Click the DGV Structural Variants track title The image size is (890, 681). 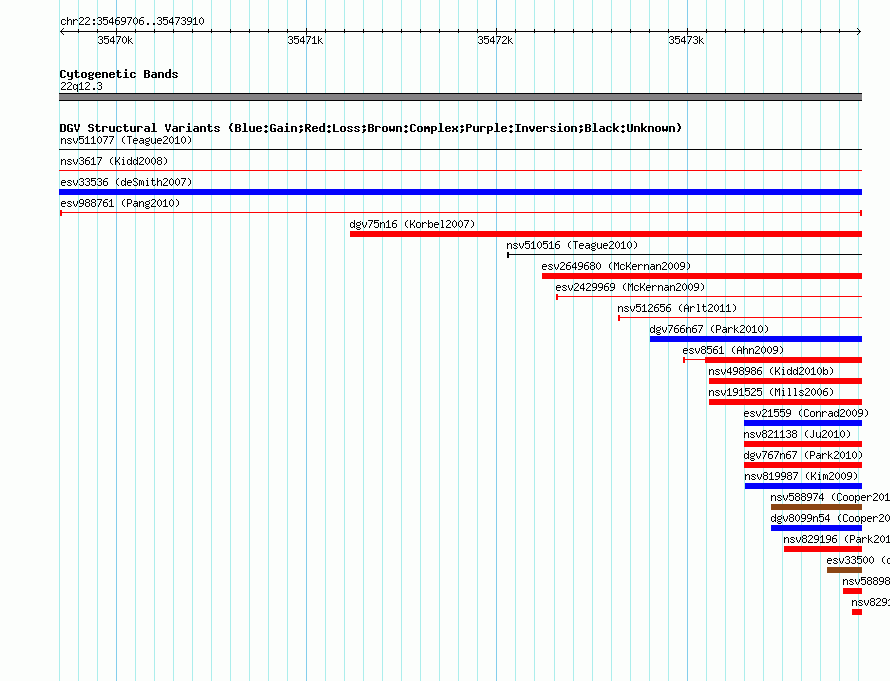tap(371, 128)
